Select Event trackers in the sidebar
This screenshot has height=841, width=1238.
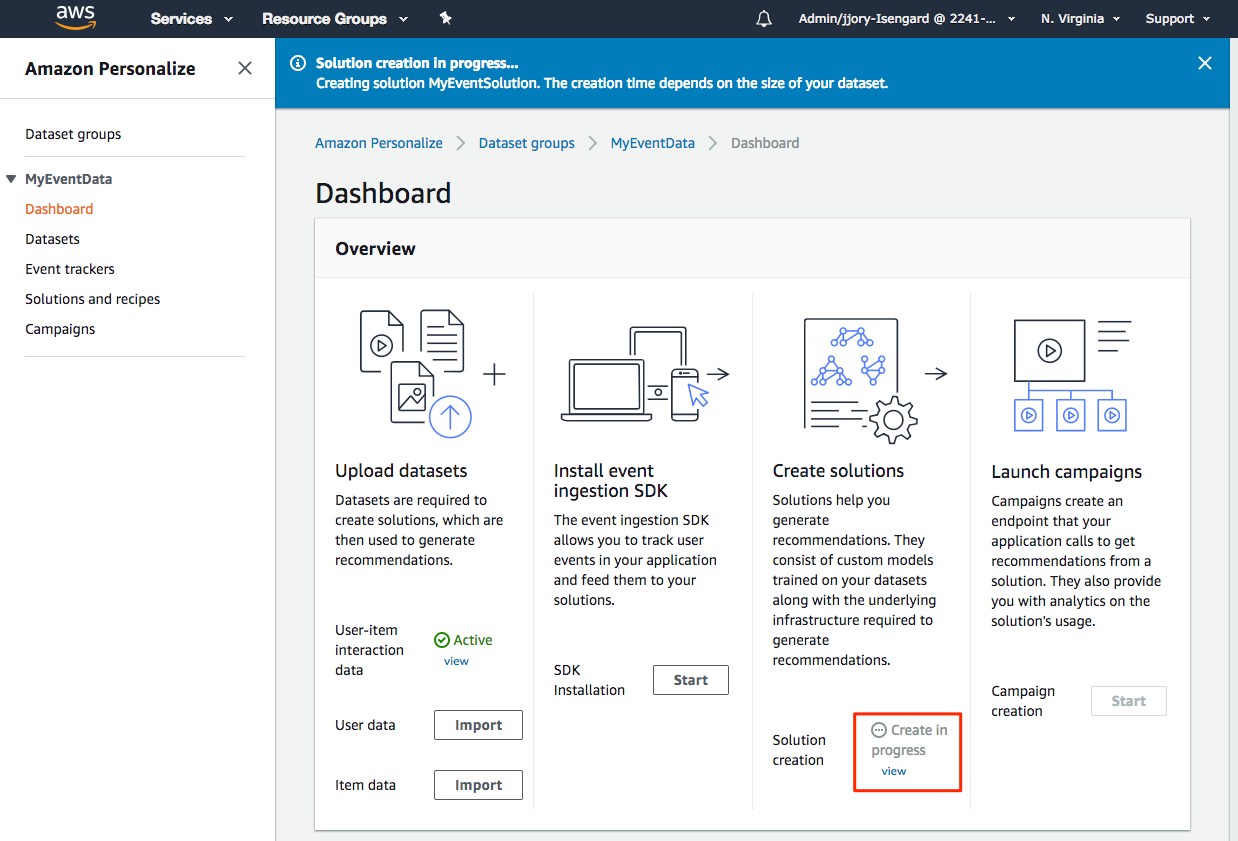click(69, 268)
